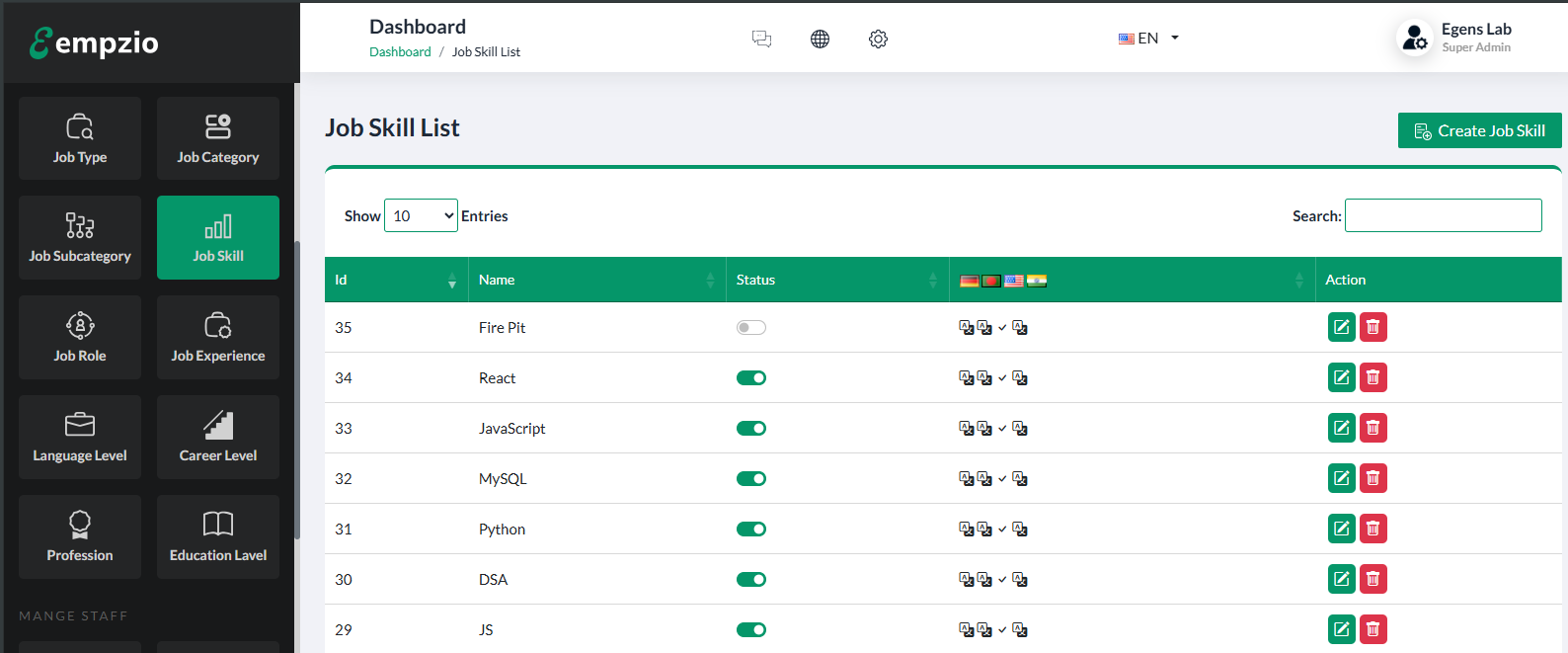Delete the Python skill using trash icon
This screenshot has height=653, width=1568.
coord(1372,529)
